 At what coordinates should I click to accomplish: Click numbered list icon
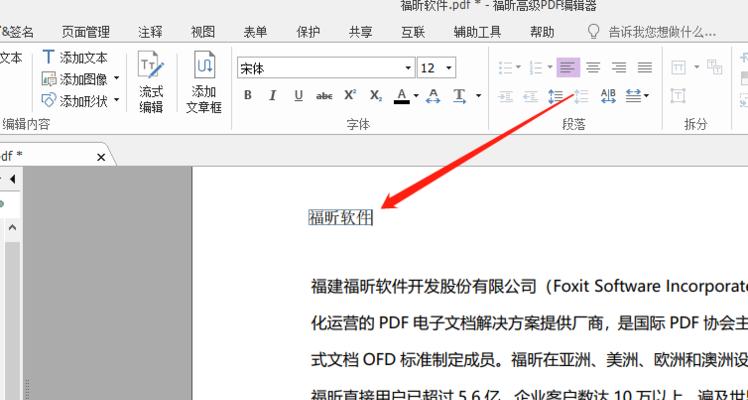(536, 68)
